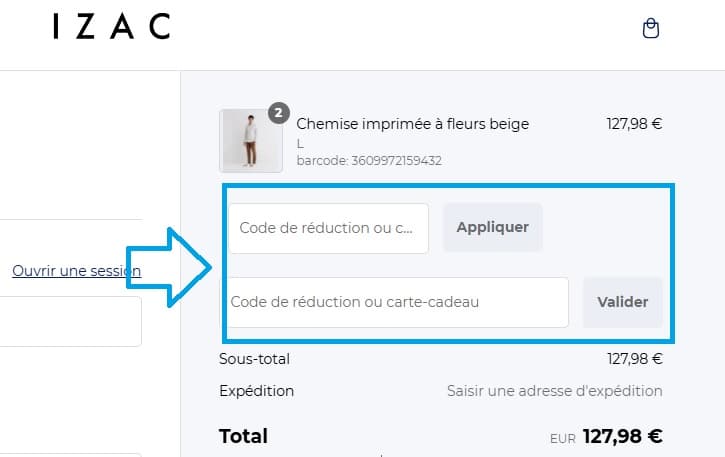
Task: Click the empty field under Ouvrir une session
Action: [x=70, y=321]
